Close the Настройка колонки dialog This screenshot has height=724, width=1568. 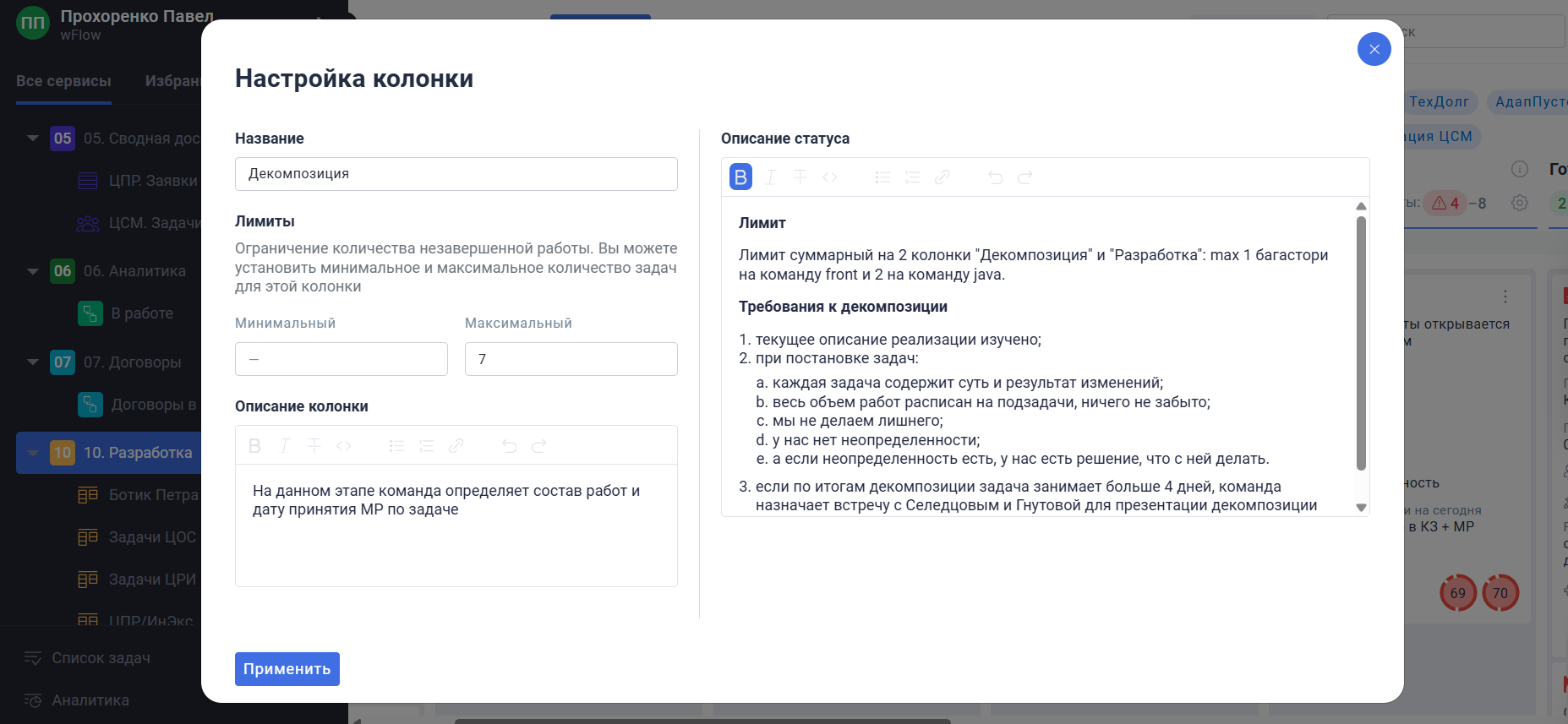coord(1374,49)
